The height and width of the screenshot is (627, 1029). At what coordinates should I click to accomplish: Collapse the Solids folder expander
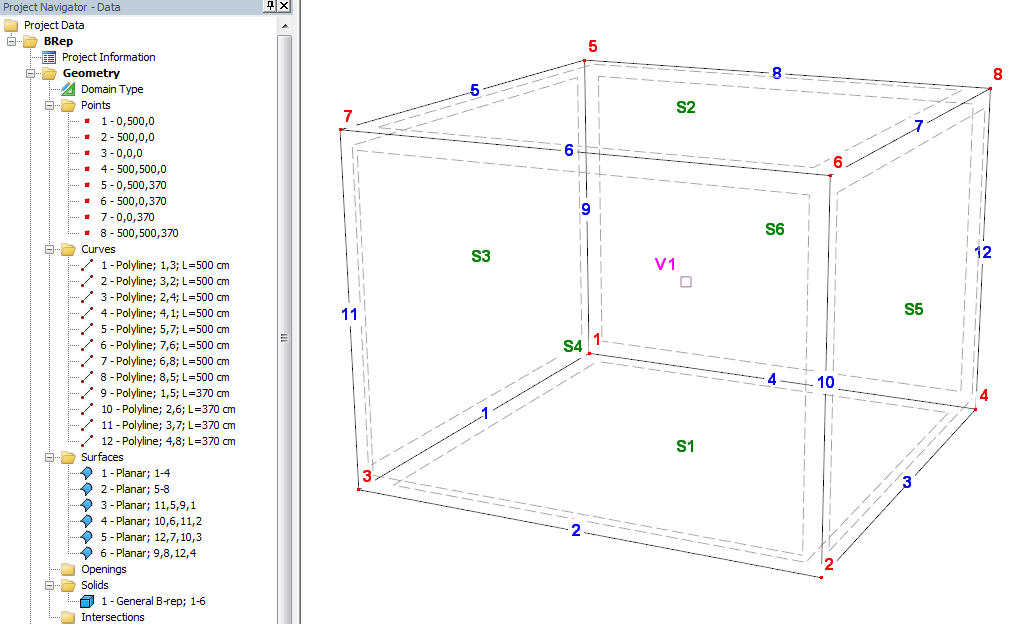(x=49, y=586)
